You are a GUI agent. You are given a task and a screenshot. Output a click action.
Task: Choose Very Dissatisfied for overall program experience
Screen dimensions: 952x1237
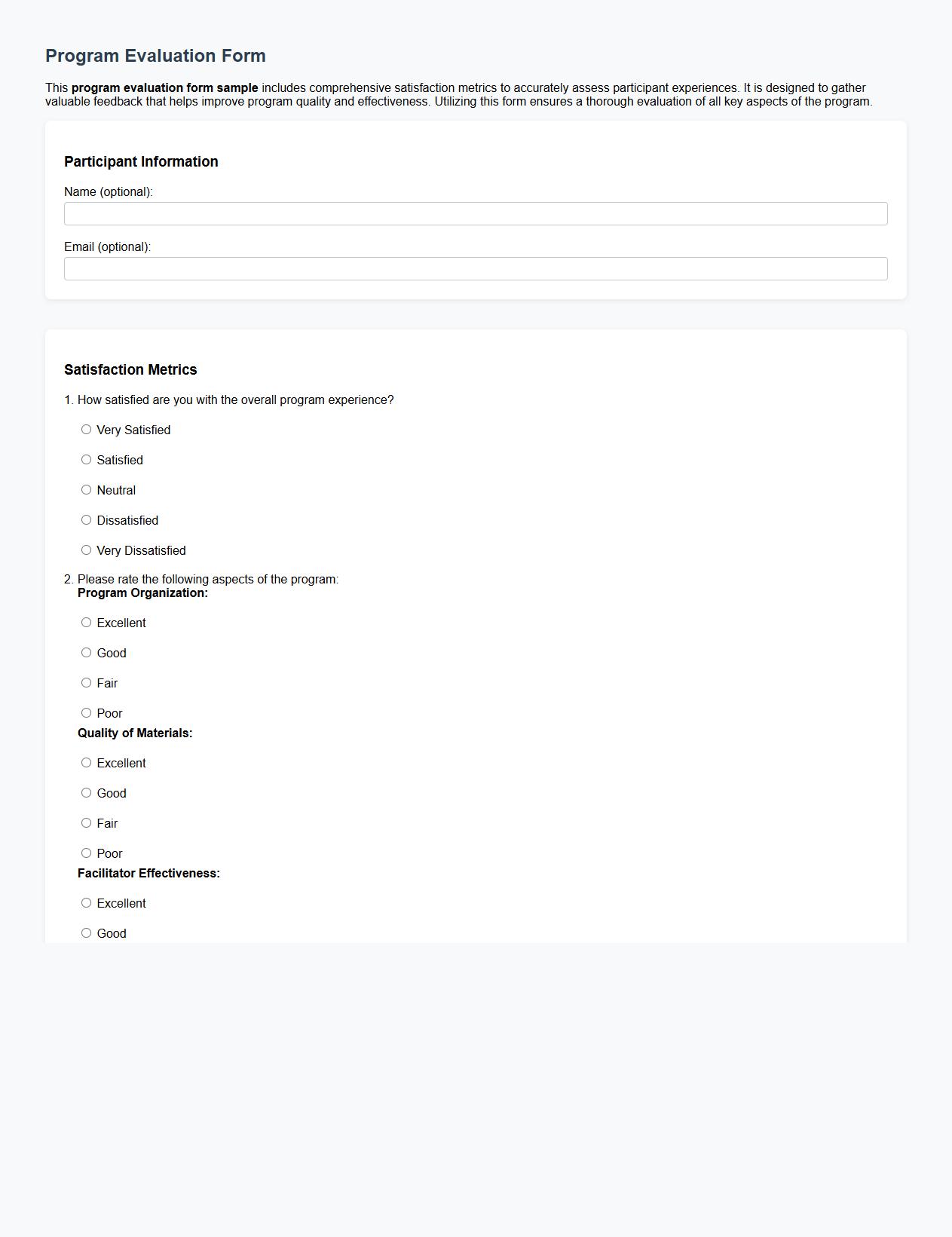(x=85, y=549)
